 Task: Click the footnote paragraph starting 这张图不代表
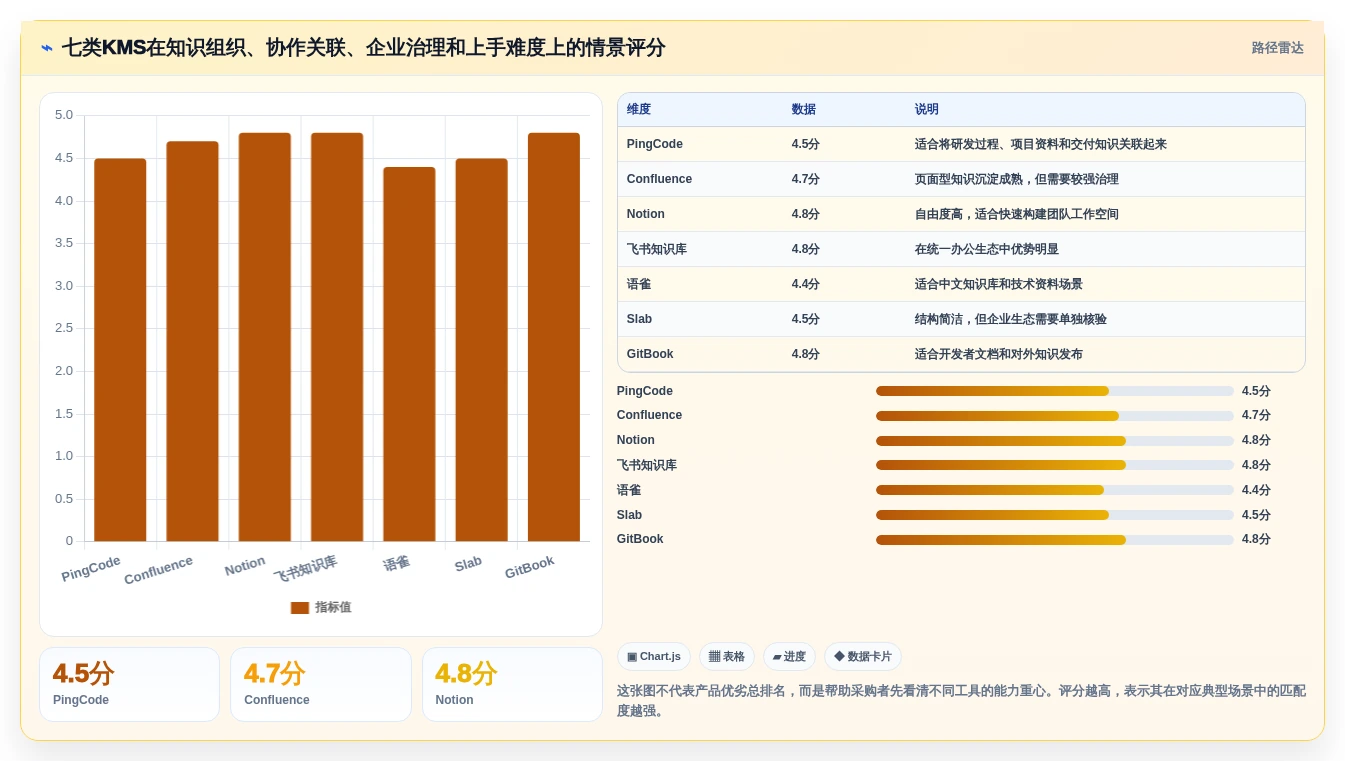pos(961,701)
